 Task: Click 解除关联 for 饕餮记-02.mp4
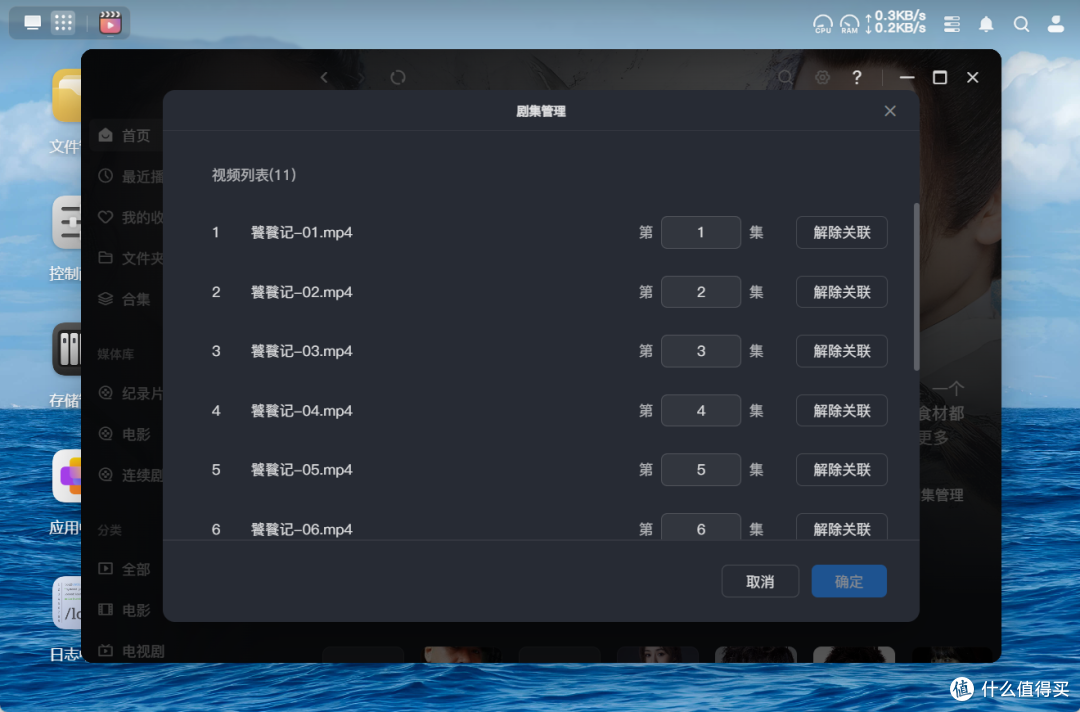(x=842, y=292)
